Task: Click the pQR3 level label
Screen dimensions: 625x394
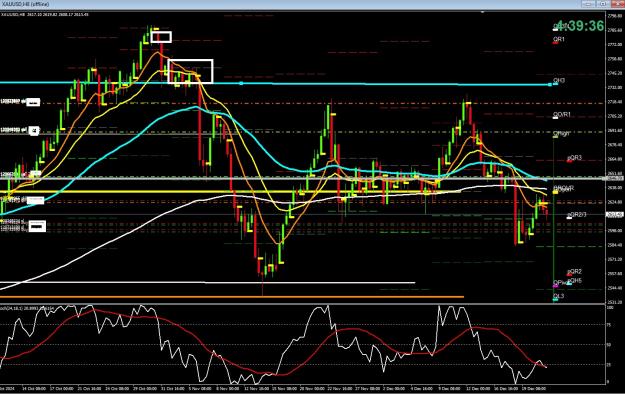Action: [x=574, y=158]
